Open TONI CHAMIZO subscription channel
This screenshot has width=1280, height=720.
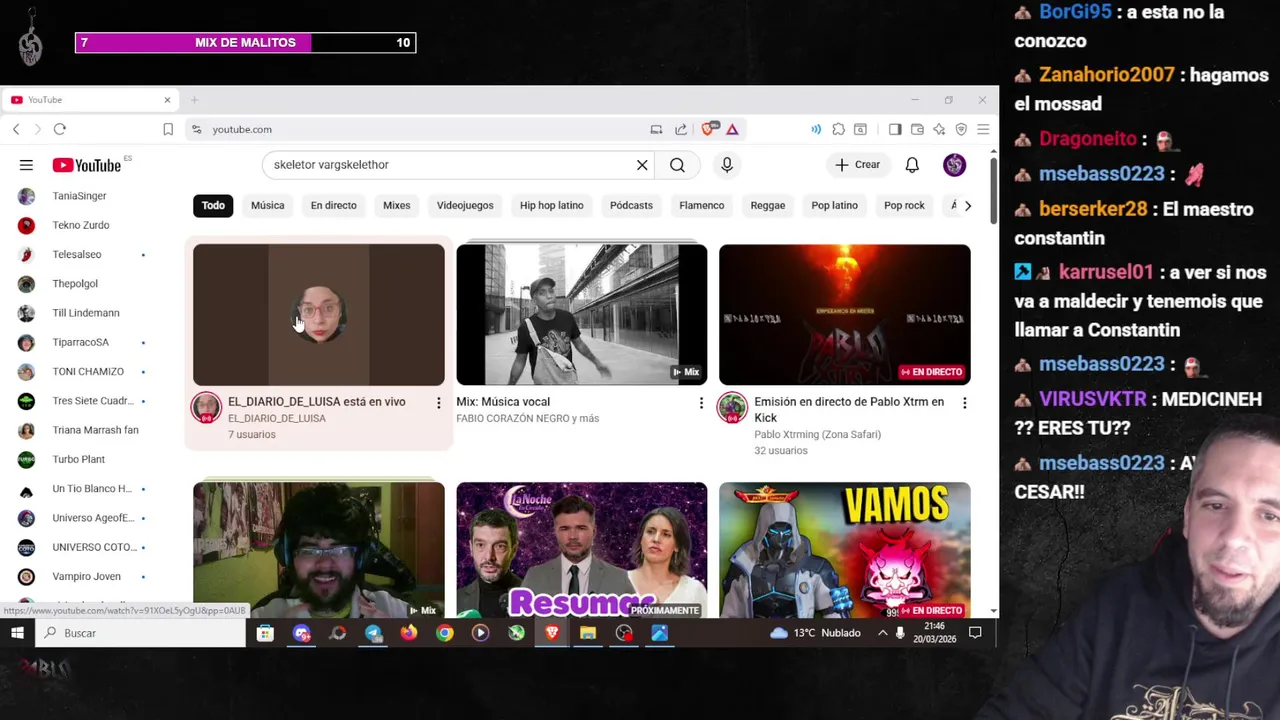88,371
